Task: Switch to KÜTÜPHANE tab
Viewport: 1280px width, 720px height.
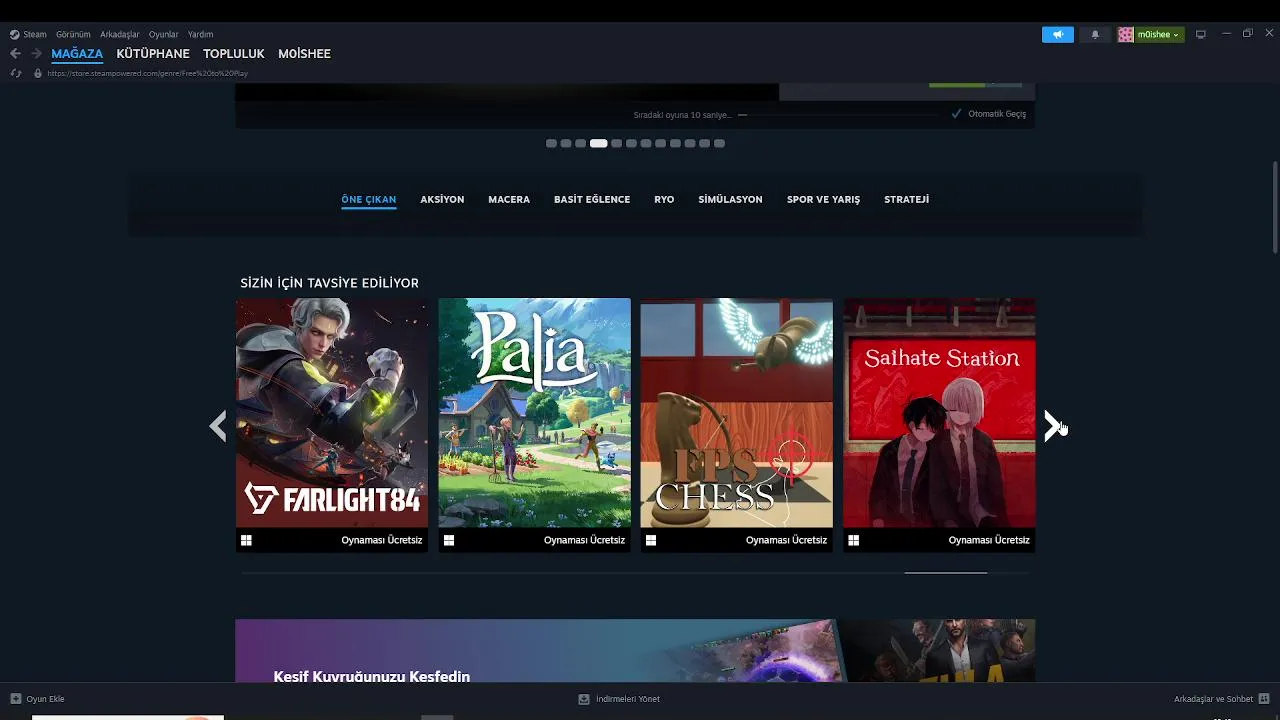Action: click(x=153, y=54)
